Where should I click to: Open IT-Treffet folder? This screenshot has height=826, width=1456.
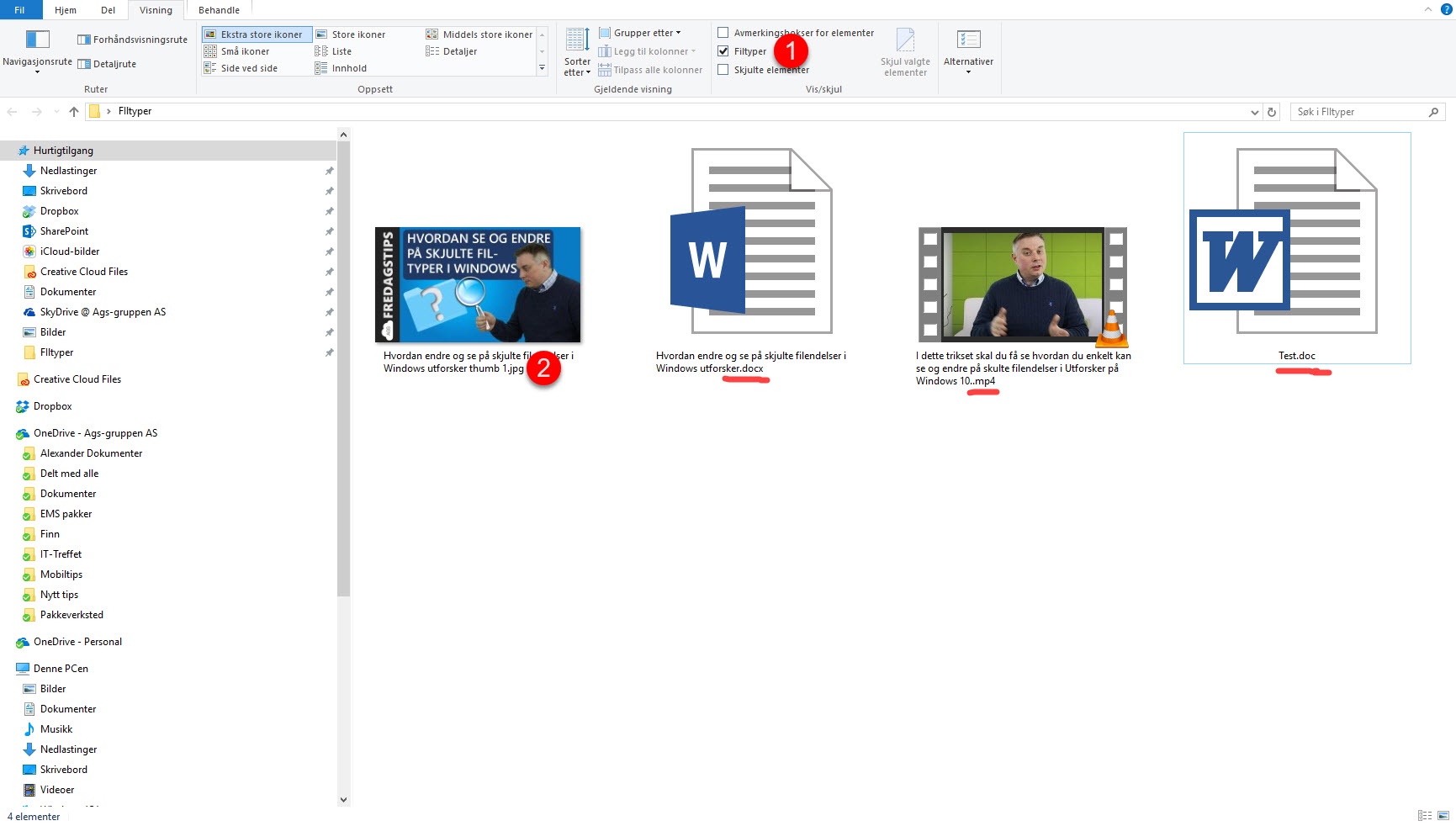(x=61, y=554)
